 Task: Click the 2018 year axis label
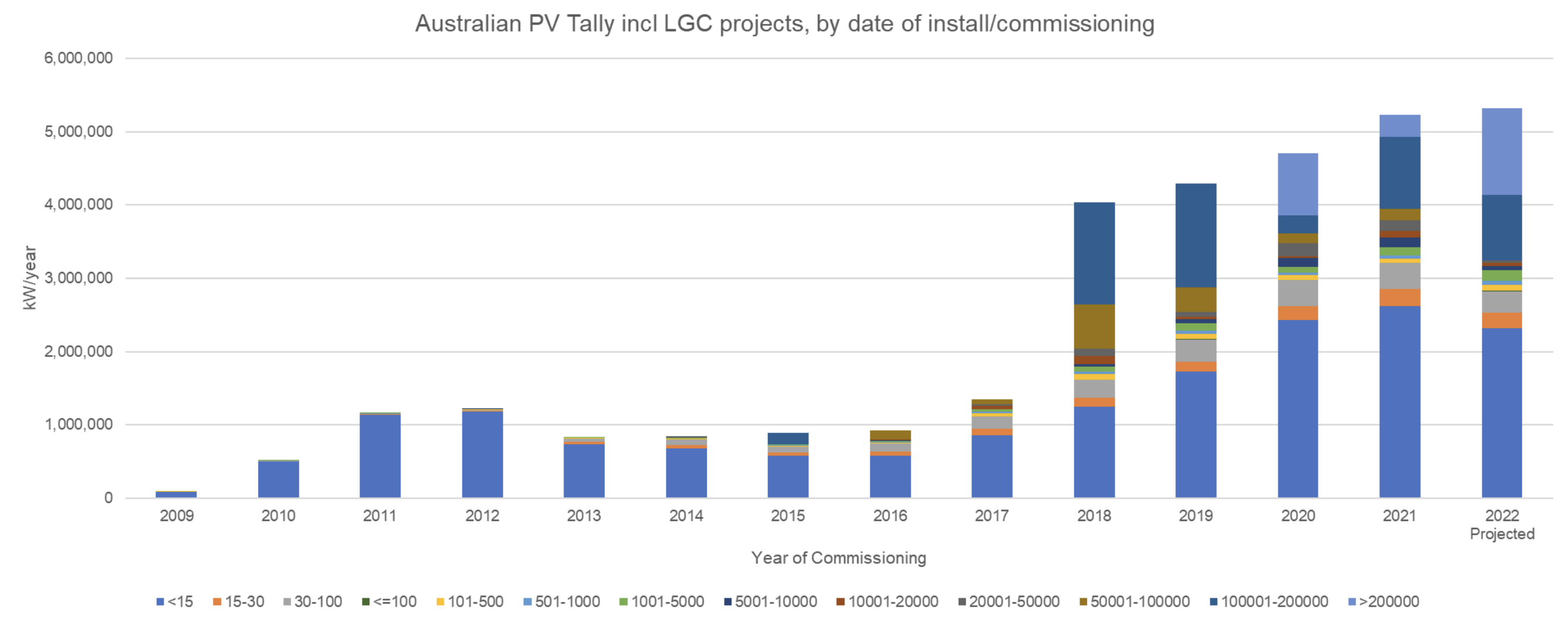tap(1094, 516)
